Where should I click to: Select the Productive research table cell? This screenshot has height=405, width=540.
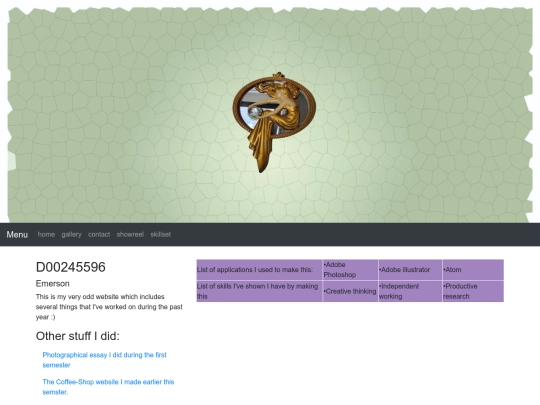click(x=473, y=291)
